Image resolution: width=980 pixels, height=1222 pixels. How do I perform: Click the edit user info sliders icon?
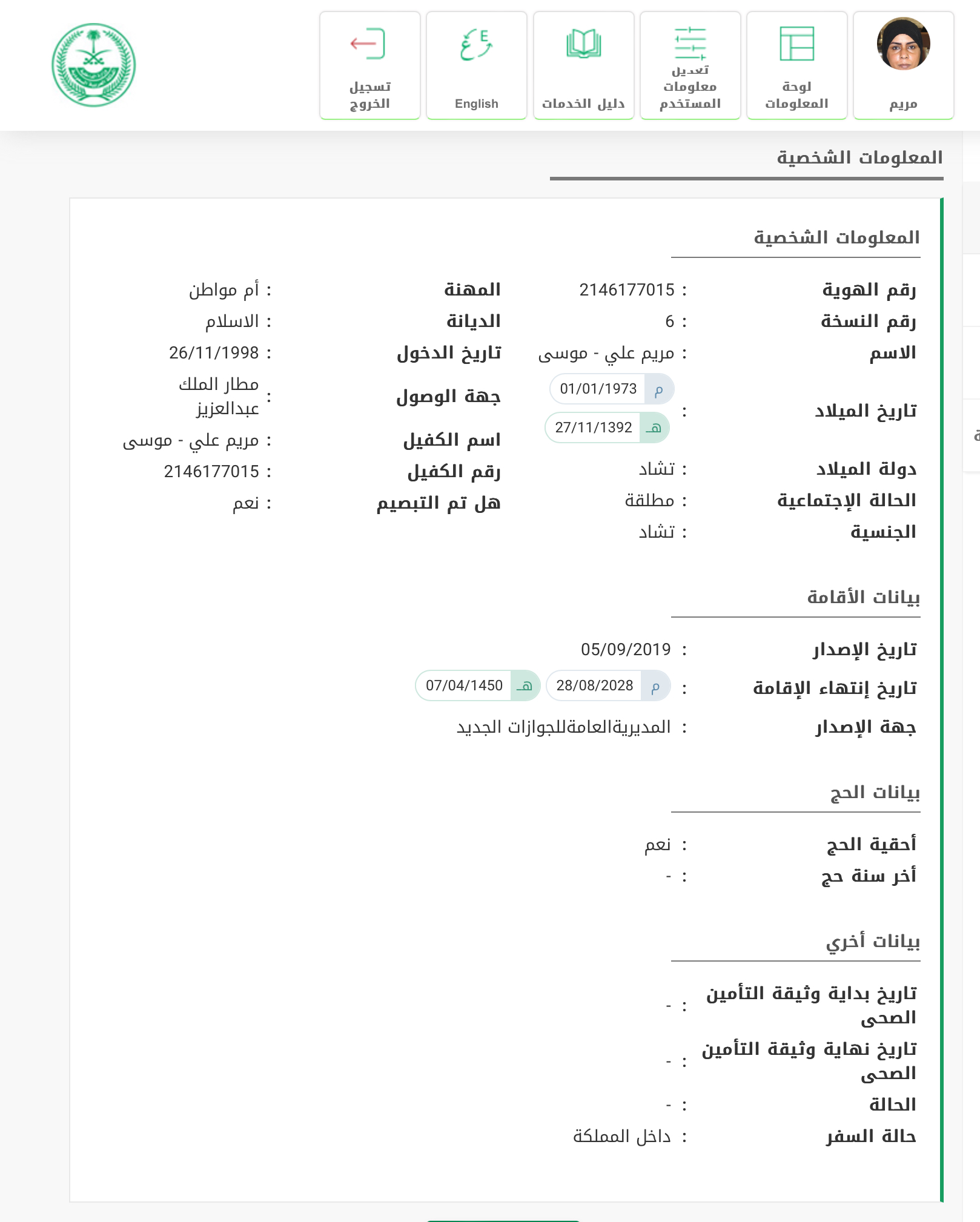coord(690,44)
